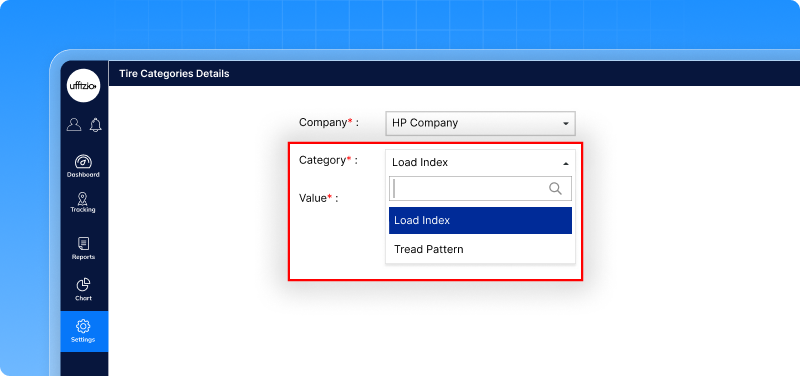Go to Dashboard in sidebar
800x376 pixels.
click(x=83, y=166)
